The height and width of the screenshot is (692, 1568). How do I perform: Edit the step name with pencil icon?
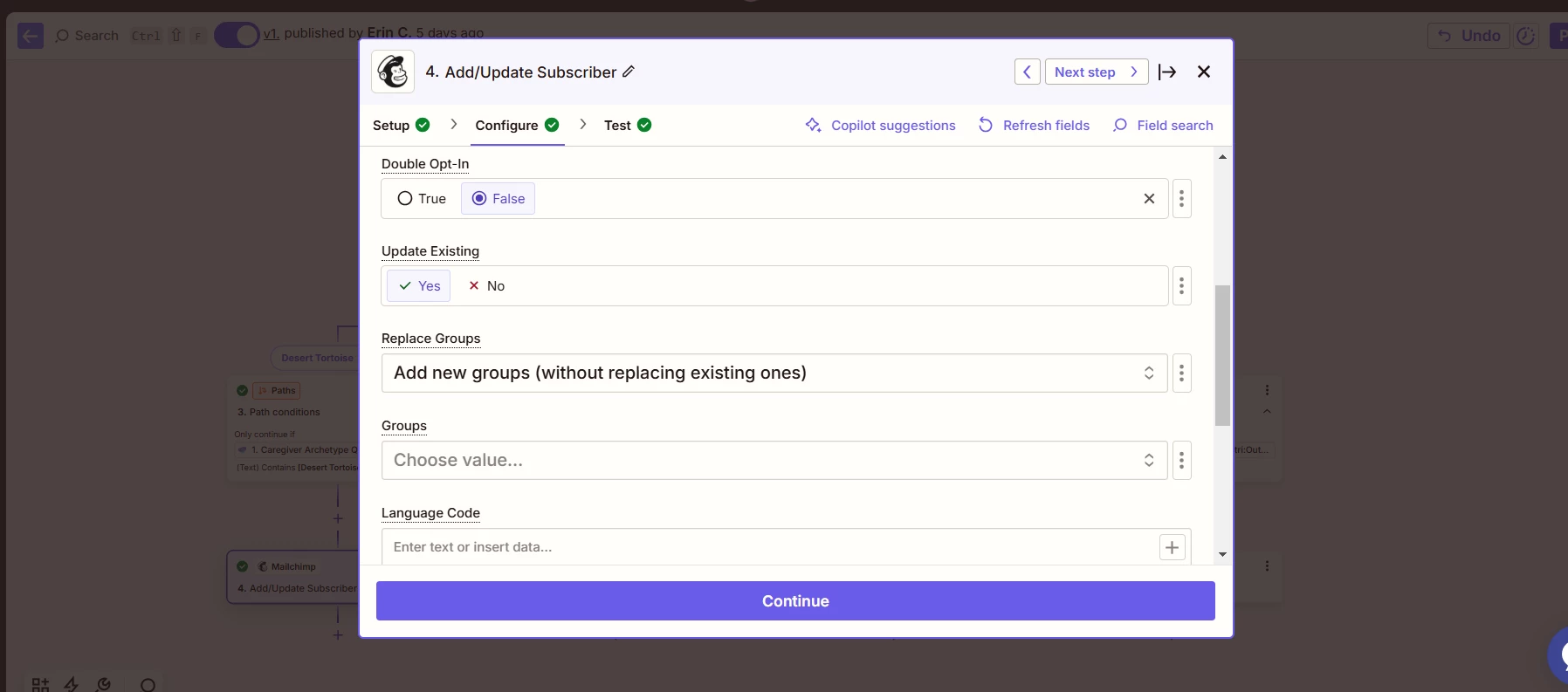[x=628, y=72]
